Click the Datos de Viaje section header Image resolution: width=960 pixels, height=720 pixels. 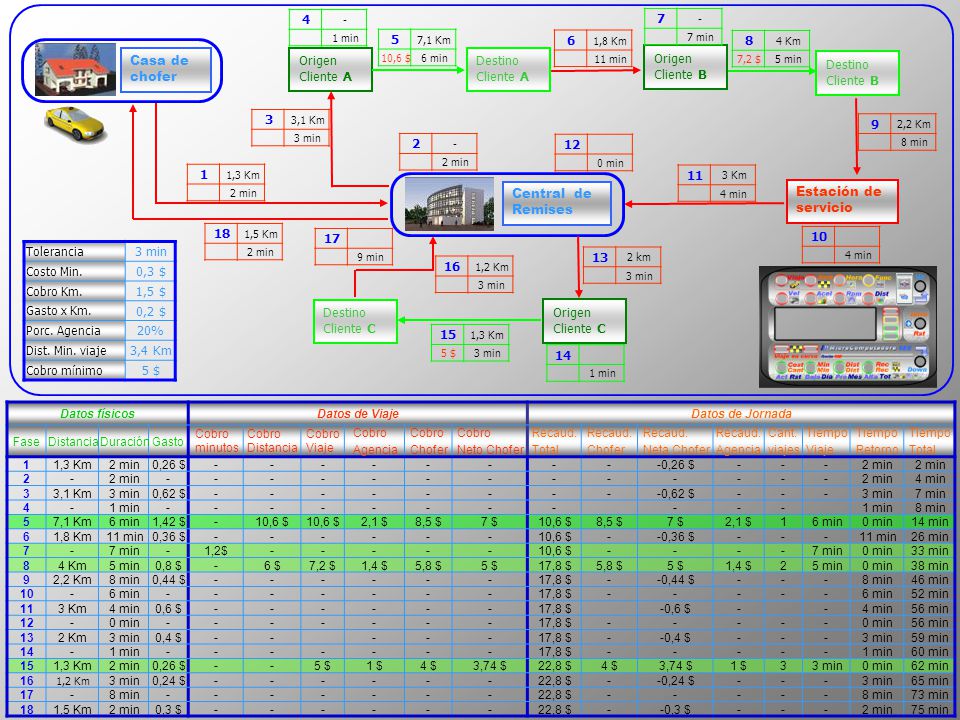[358, 414]
